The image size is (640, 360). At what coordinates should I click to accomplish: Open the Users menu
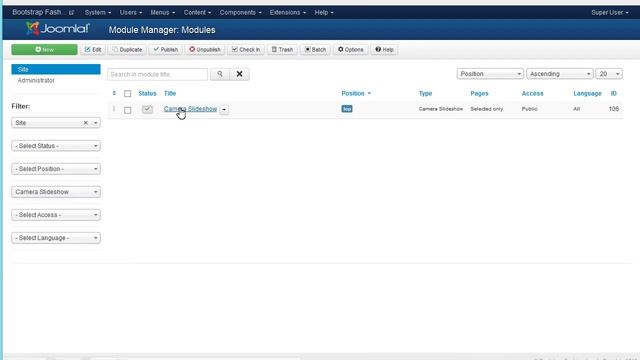[131, 13]
